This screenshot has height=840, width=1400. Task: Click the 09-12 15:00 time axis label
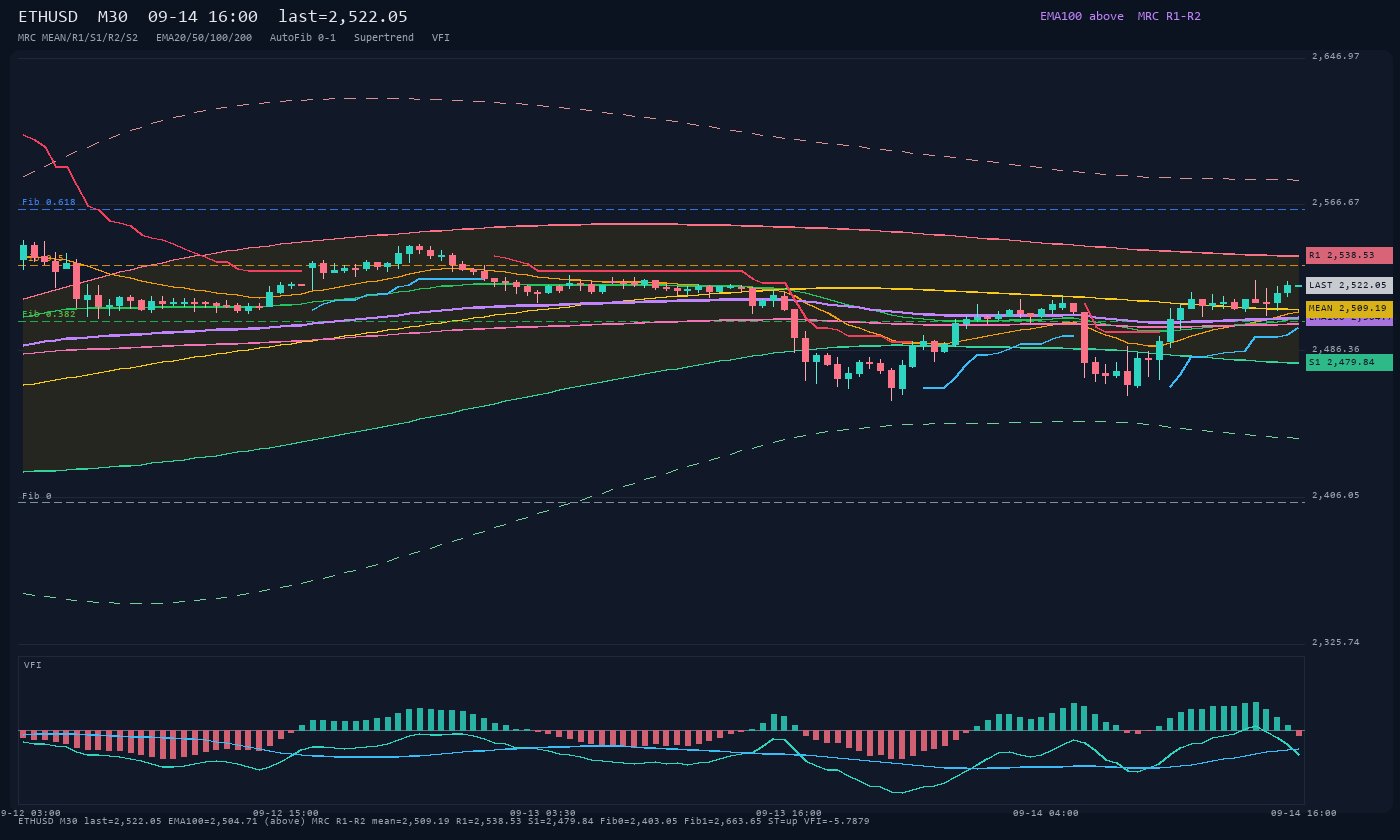(x=286, y=813)
